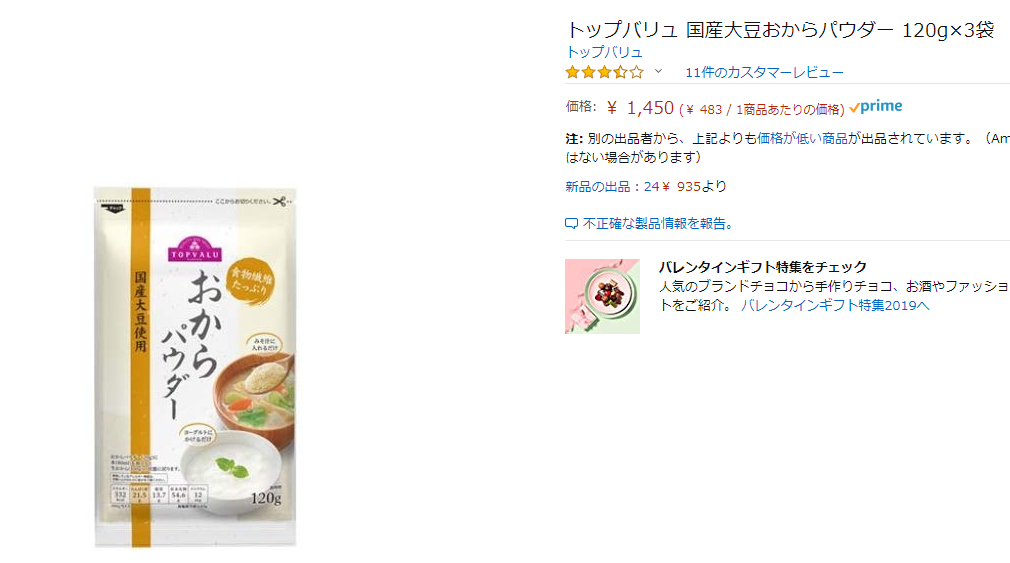
Task: Click the 食物繊維たっぷり gold badge
Action: [x=251, y=281]
